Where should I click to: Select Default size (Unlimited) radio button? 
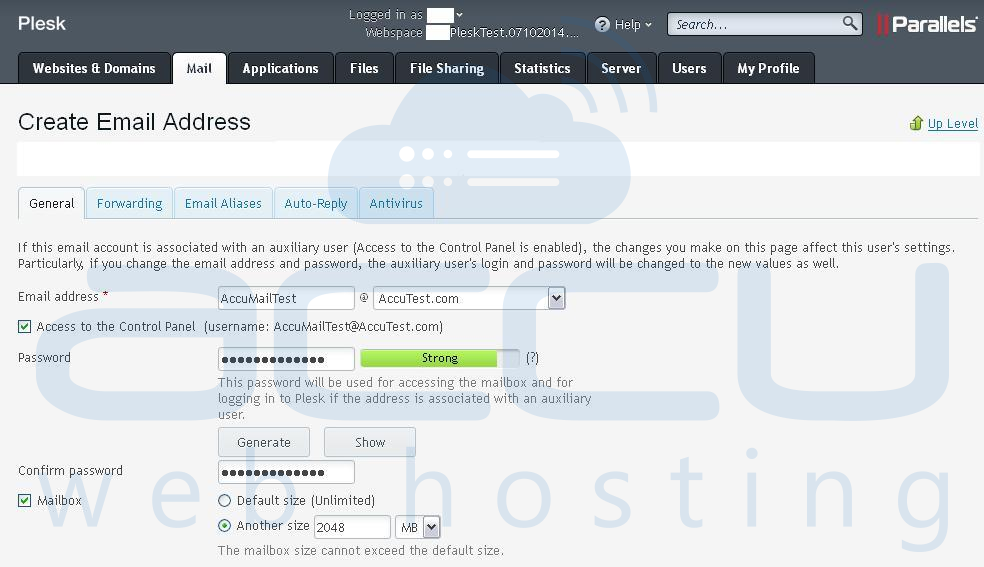point(224,501)
